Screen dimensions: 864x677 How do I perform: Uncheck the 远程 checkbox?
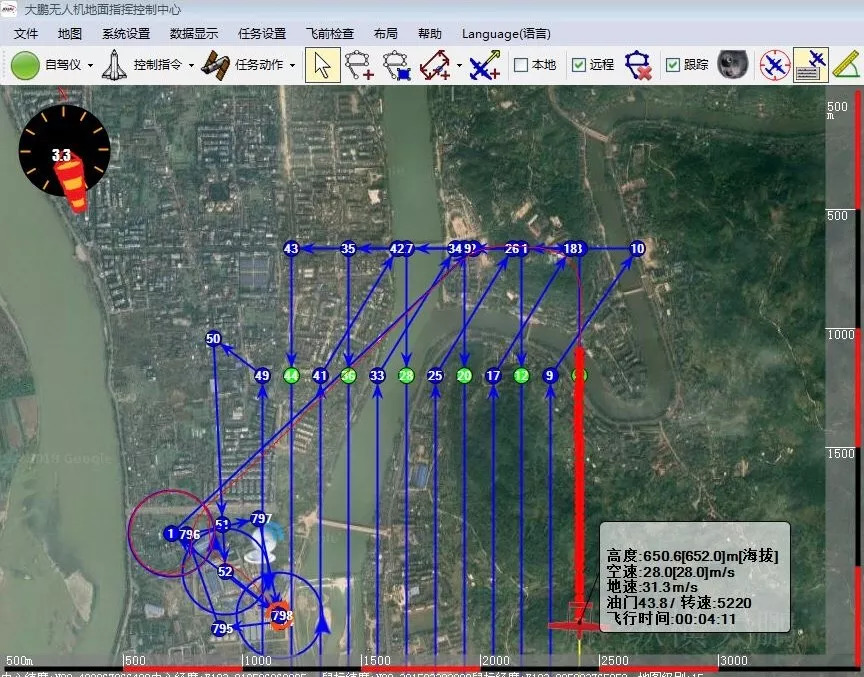(x=579, y=65)
